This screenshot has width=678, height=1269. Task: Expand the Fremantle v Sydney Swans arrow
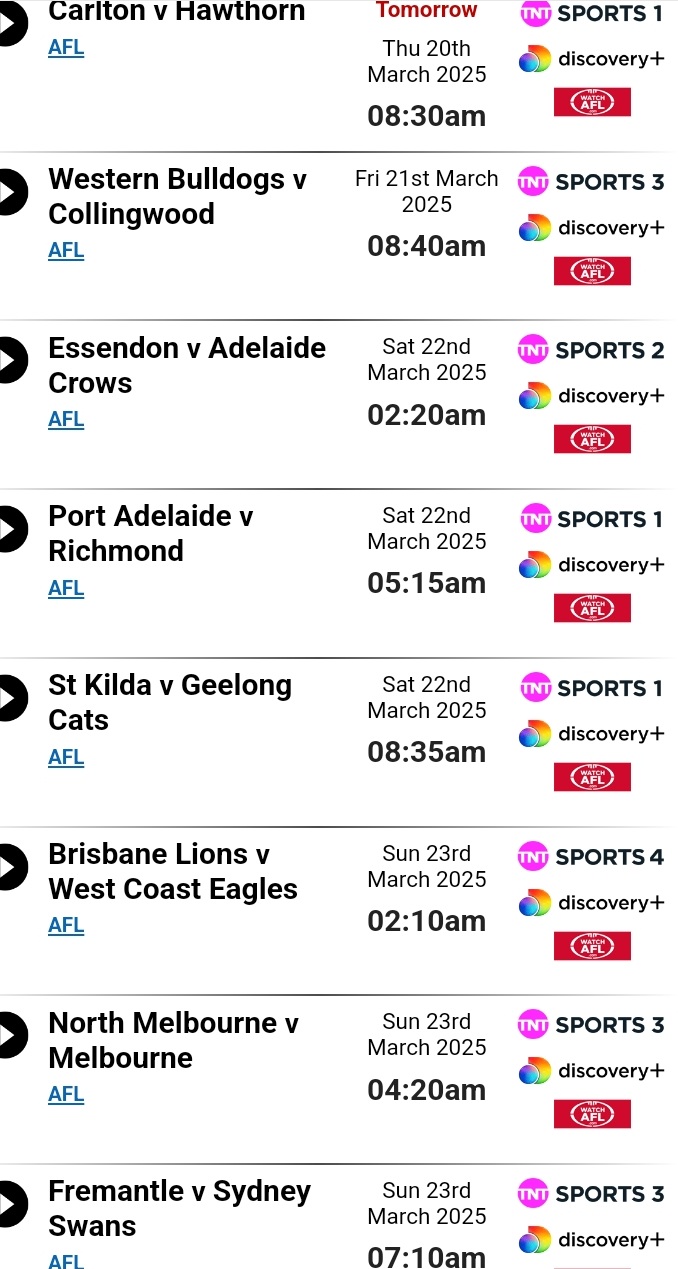[12, 1203]
